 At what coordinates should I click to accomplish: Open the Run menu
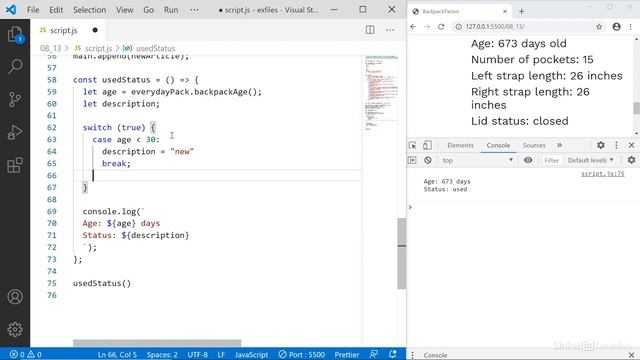[x=171, y=9]
